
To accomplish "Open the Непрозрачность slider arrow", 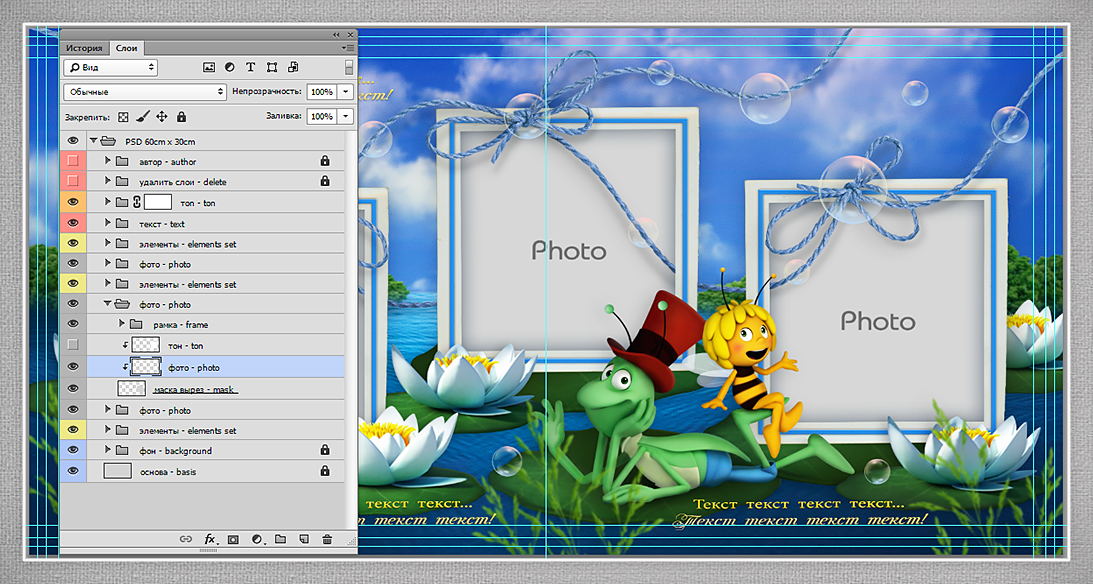I will click(x=346, y=92).
